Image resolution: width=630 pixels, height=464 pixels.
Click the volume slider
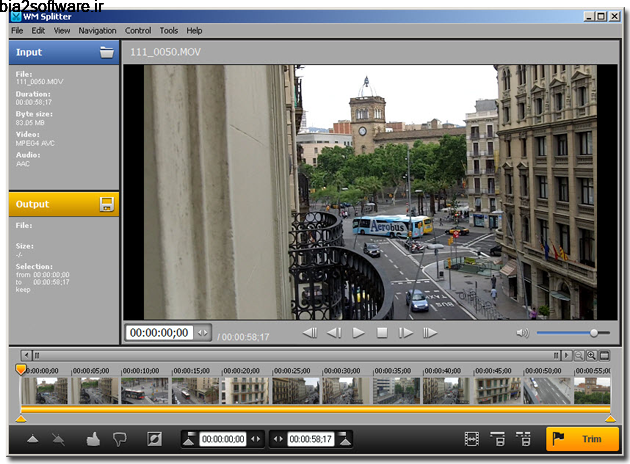click(572, 333)
